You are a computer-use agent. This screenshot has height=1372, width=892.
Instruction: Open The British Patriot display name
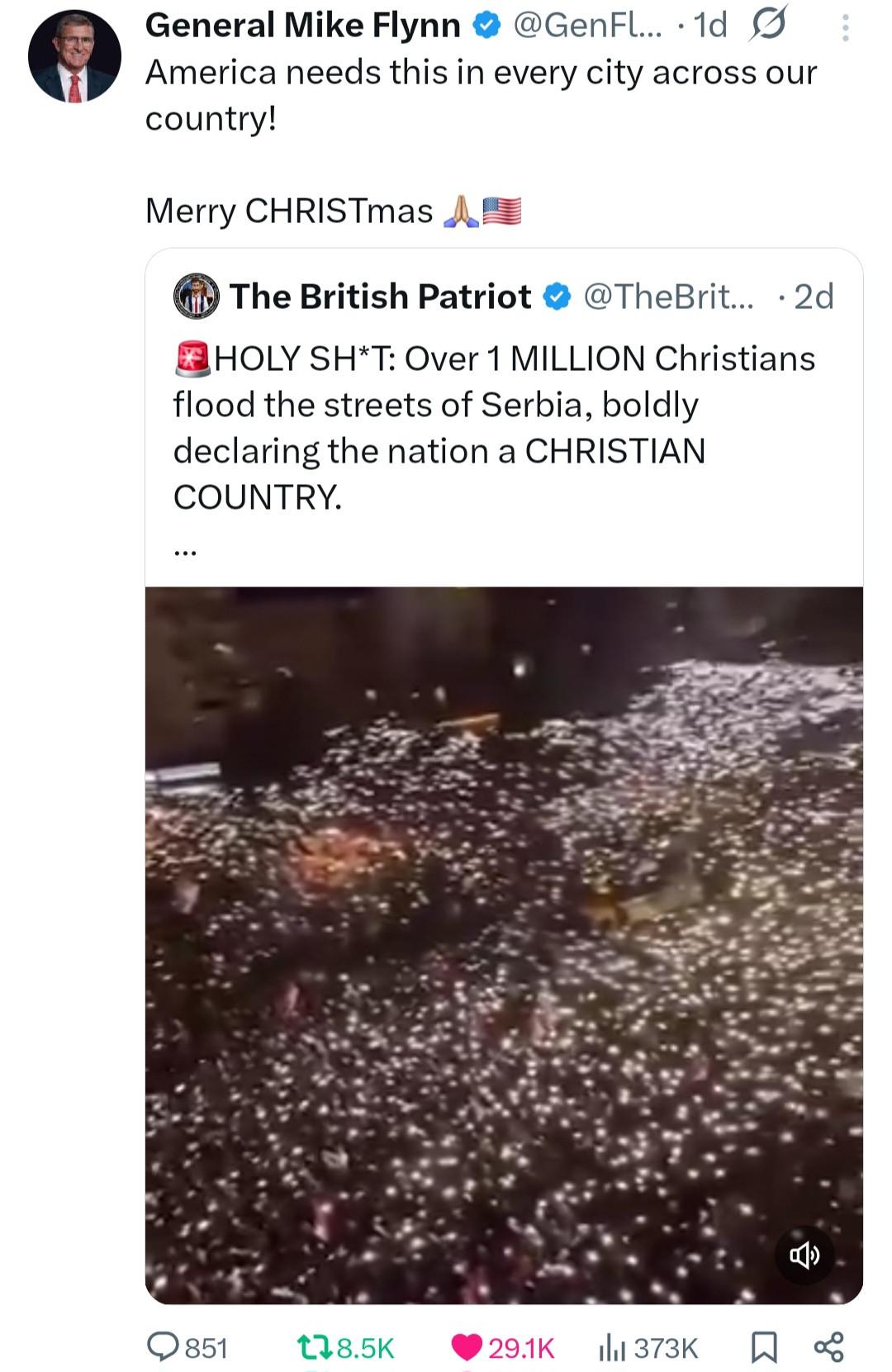[380, 297]
